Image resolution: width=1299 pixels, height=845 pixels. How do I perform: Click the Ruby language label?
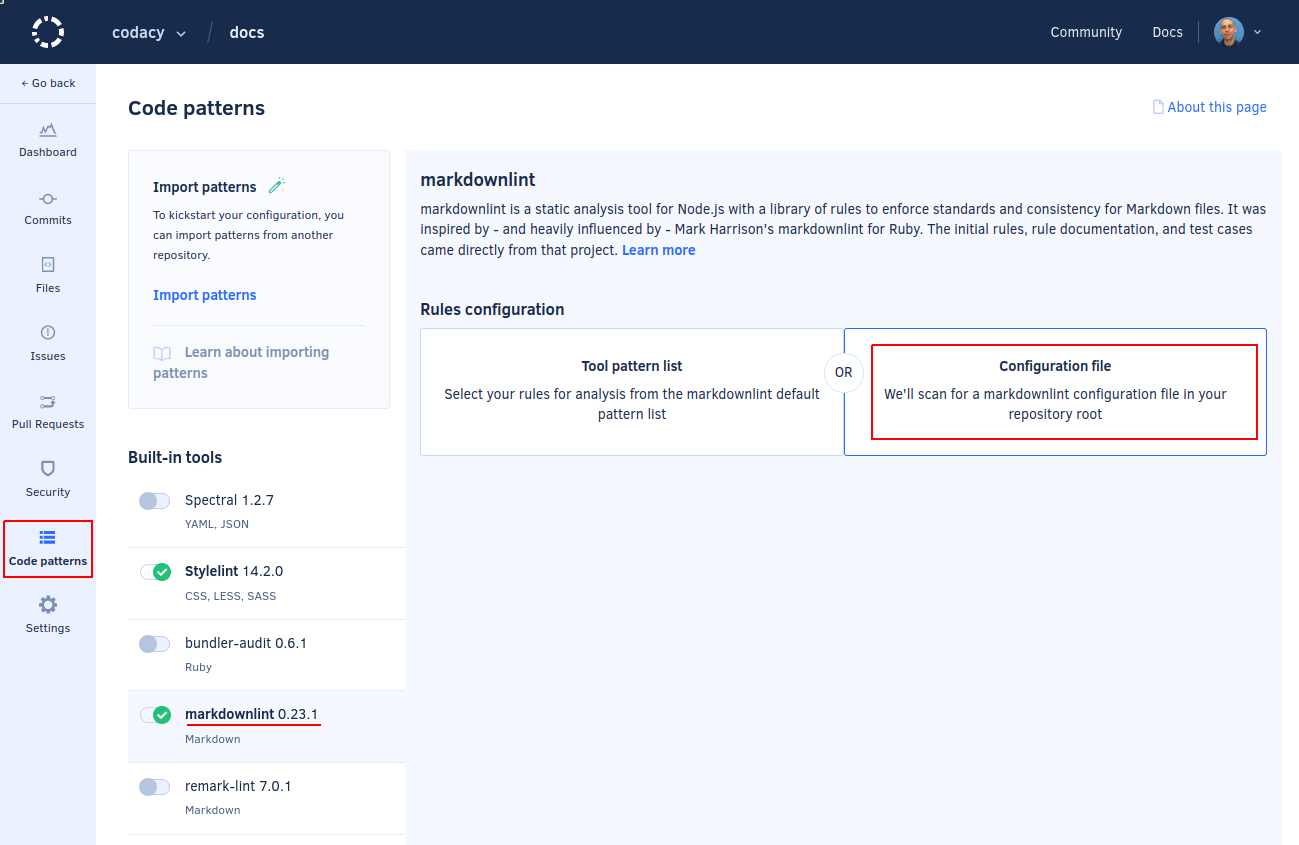(198, 667)
